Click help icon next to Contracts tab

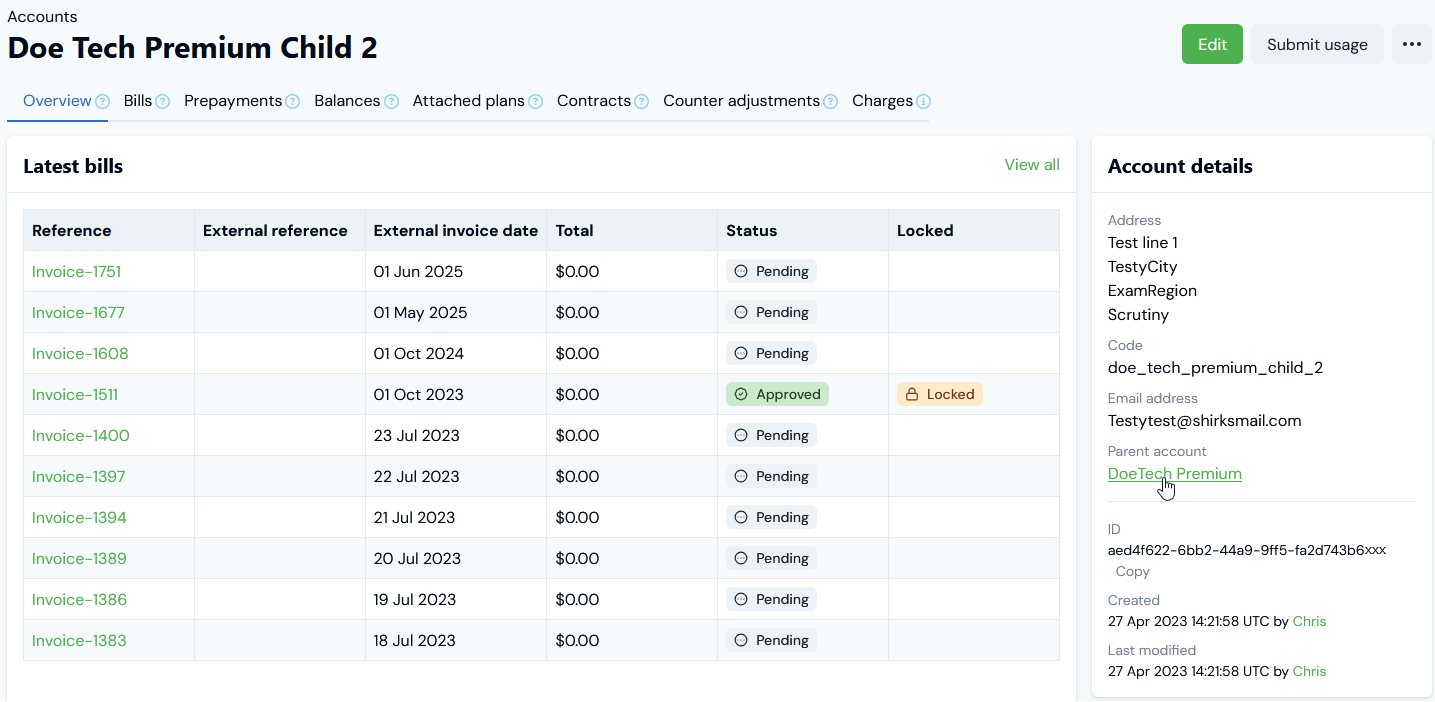point(641,101)
